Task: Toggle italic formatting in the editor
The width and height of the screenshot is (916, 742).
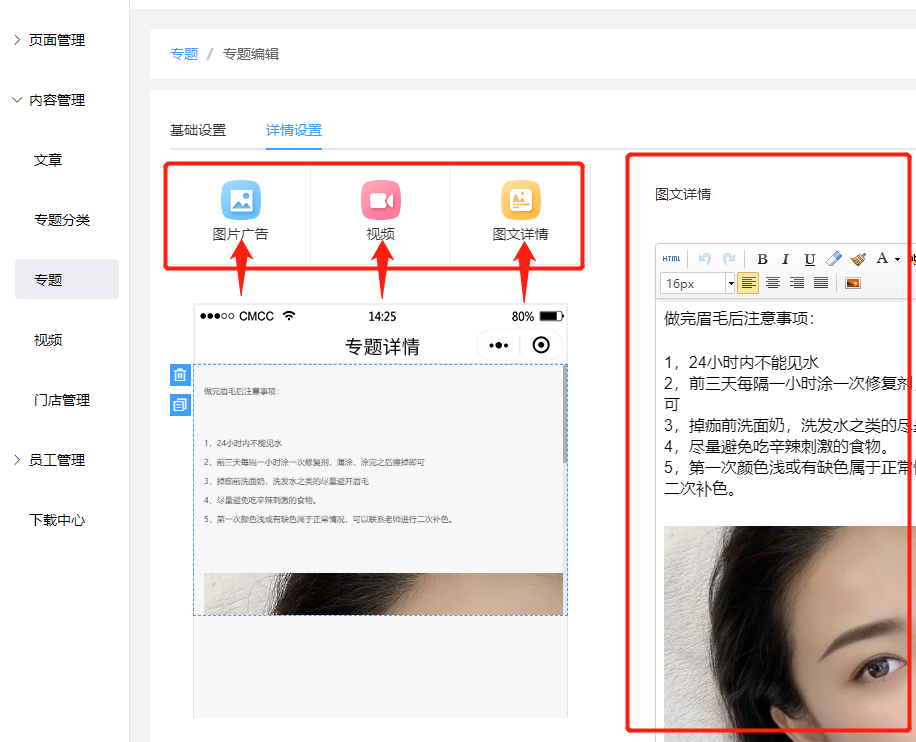Action: (x=786, y=259)
